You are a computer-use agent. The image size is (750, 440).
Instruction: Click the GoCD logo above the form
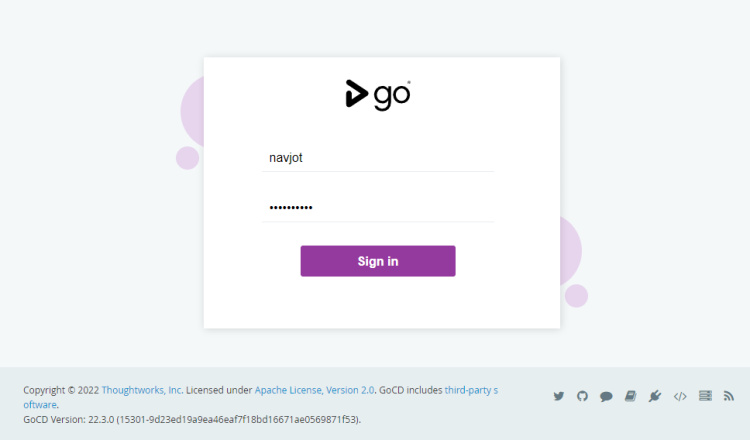pos(378,94)
